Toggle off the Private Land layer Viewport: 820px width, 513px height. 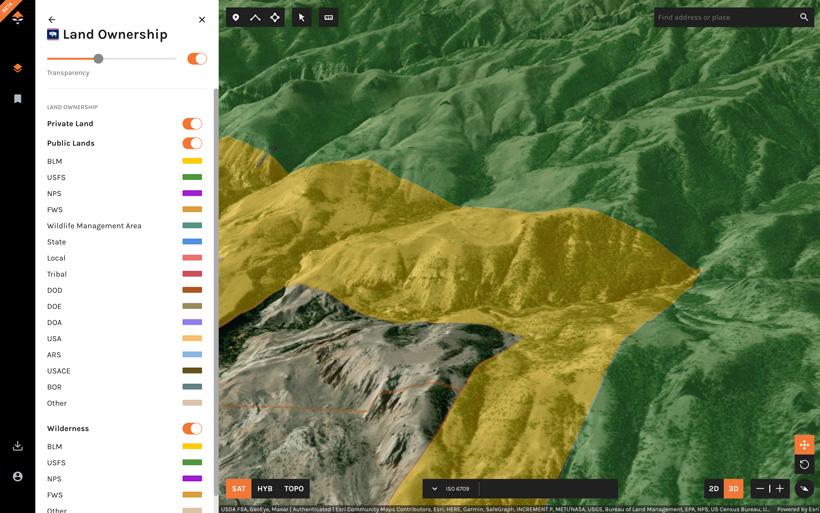click(x=192, y=124)
